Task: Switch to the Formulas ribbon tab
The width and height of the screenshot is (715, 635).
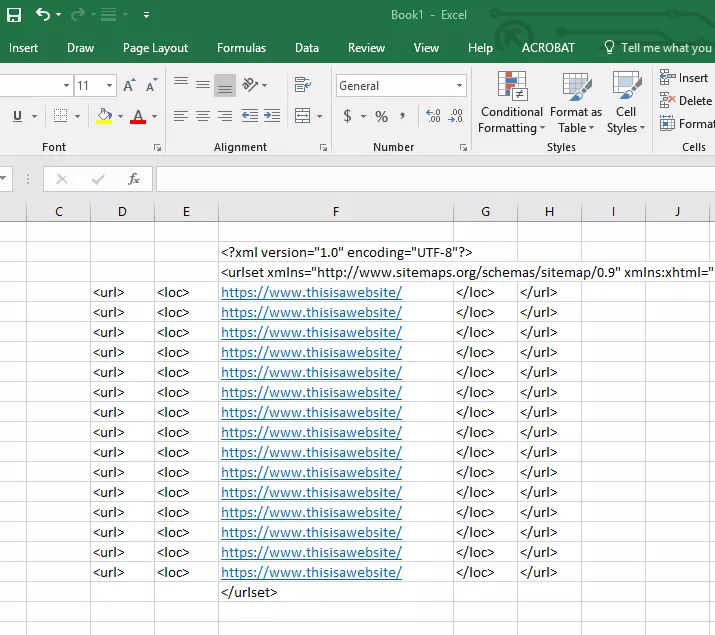Action: click(241, 48)
